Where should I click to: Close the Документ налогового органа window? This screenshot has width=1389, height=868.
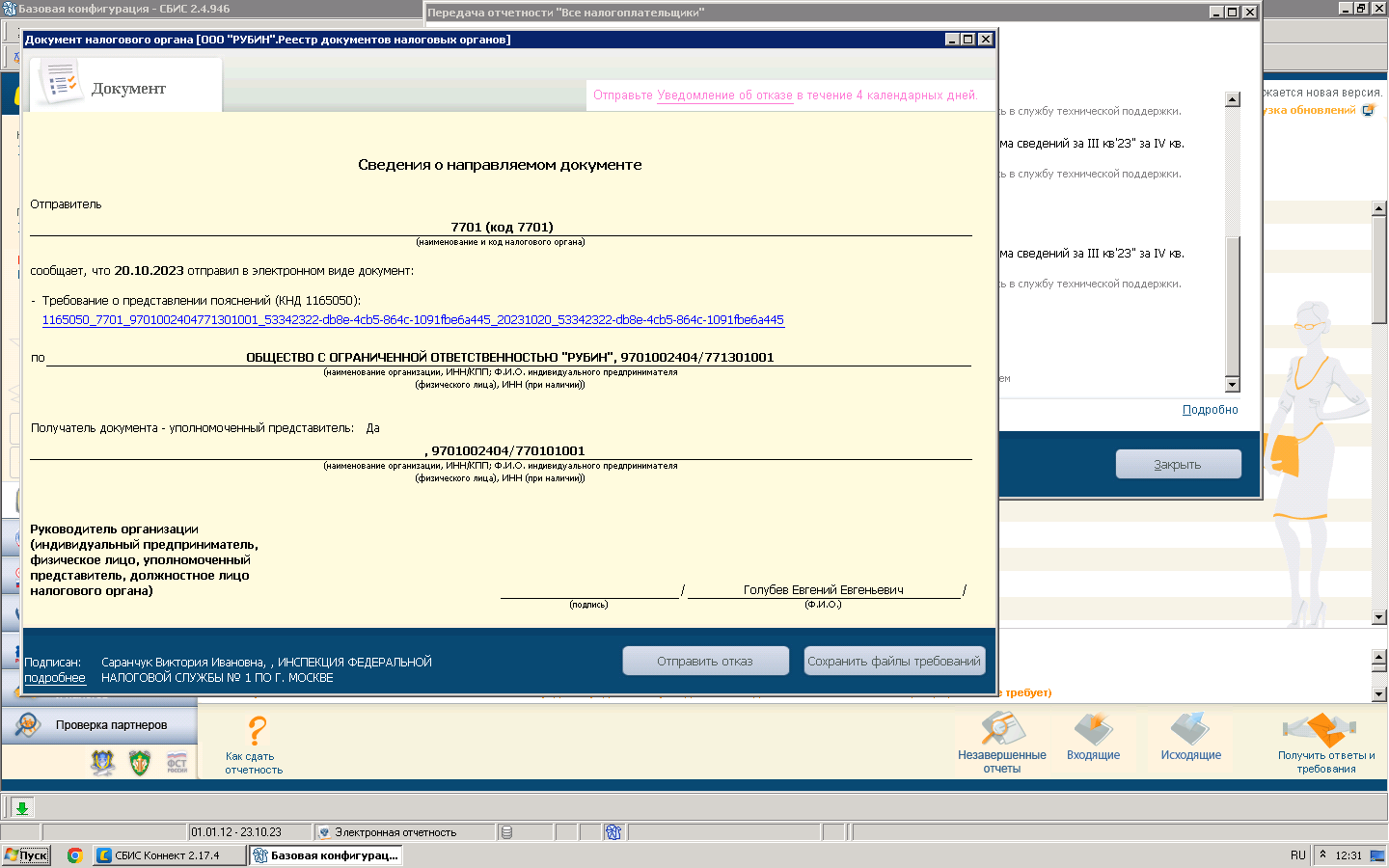986,40
